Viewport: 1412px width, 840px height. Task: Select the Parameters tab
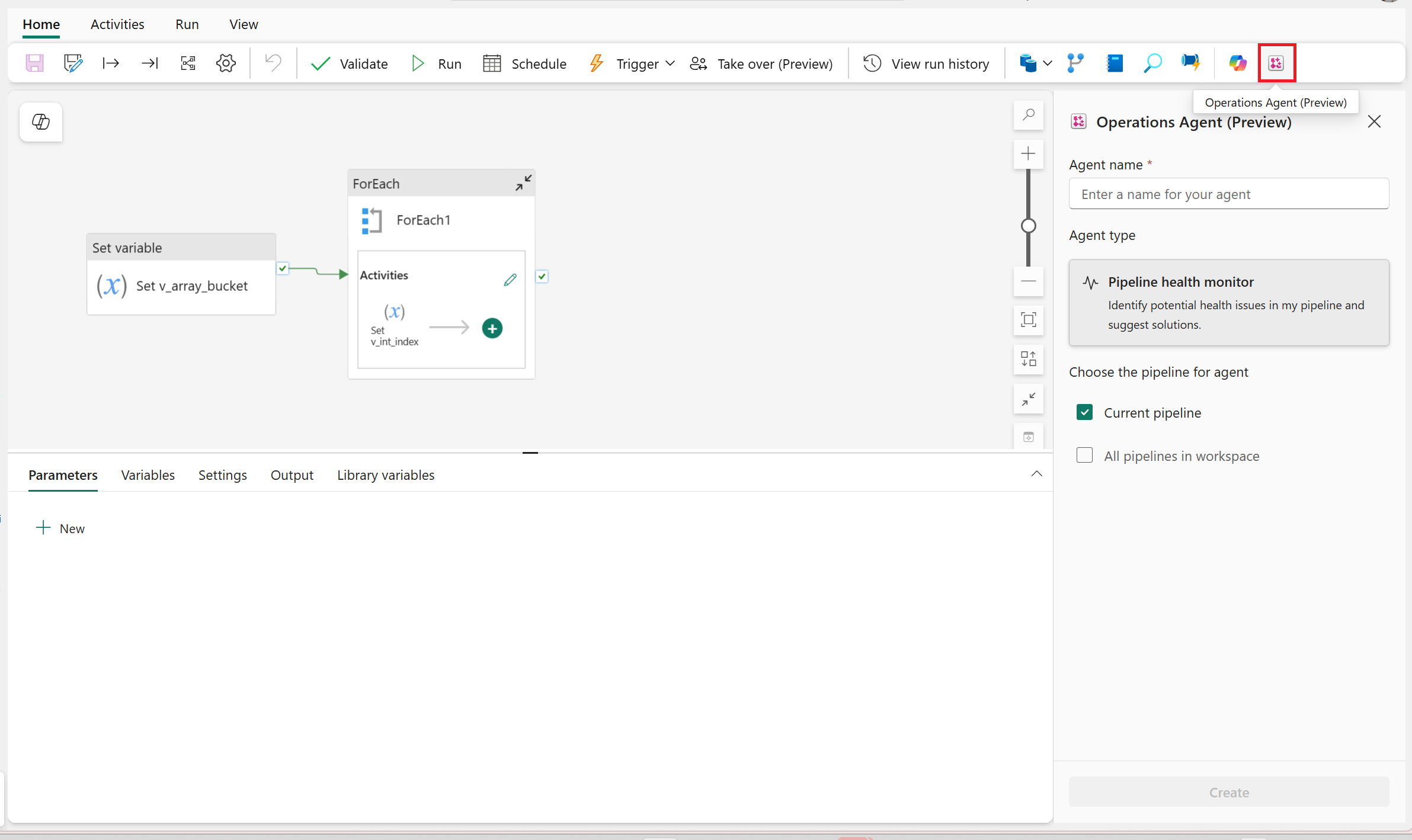pos(63,475)
